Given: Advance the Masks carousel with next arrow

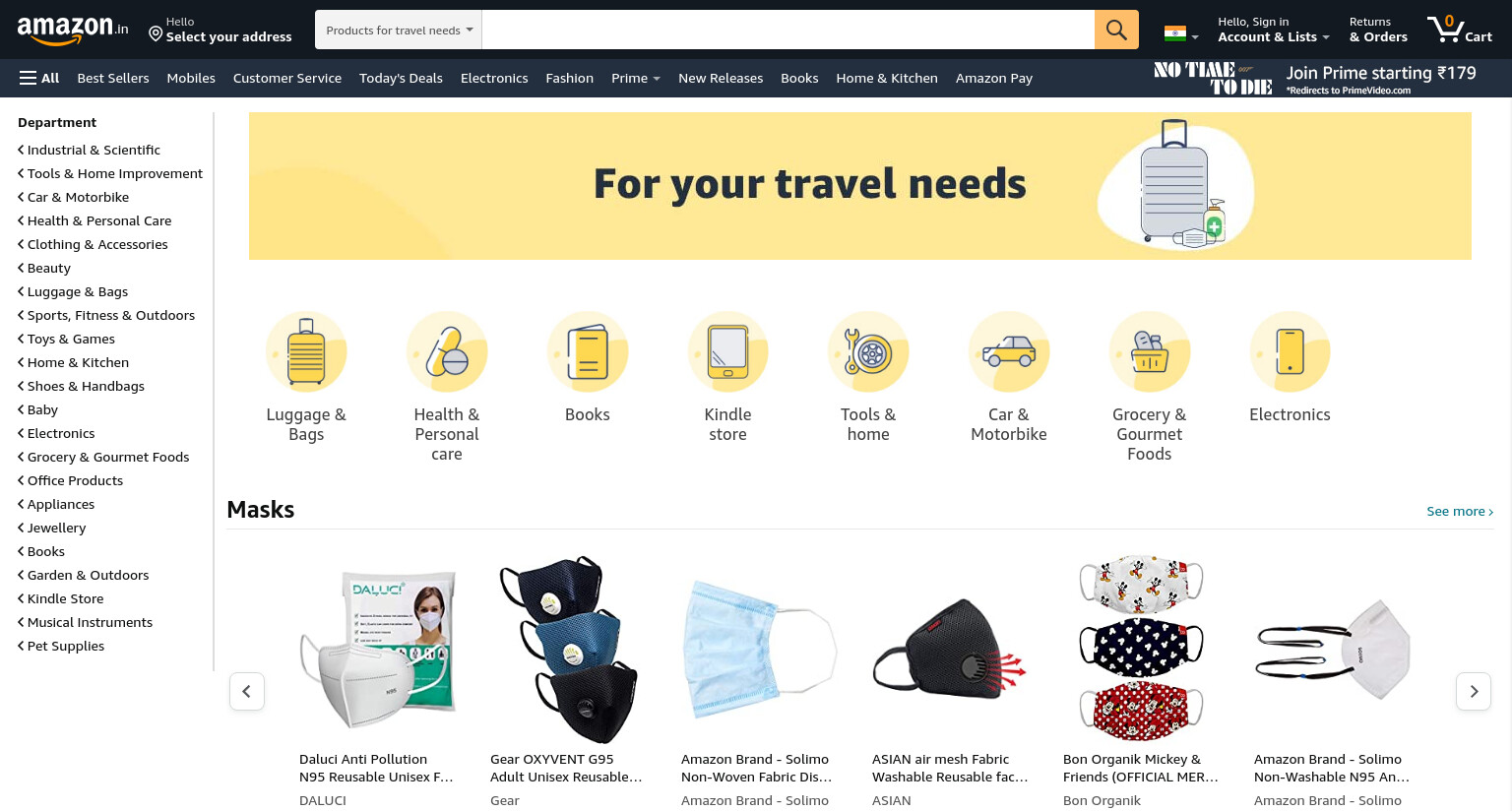Looking at the screenshot, I should coord(1474,691).
